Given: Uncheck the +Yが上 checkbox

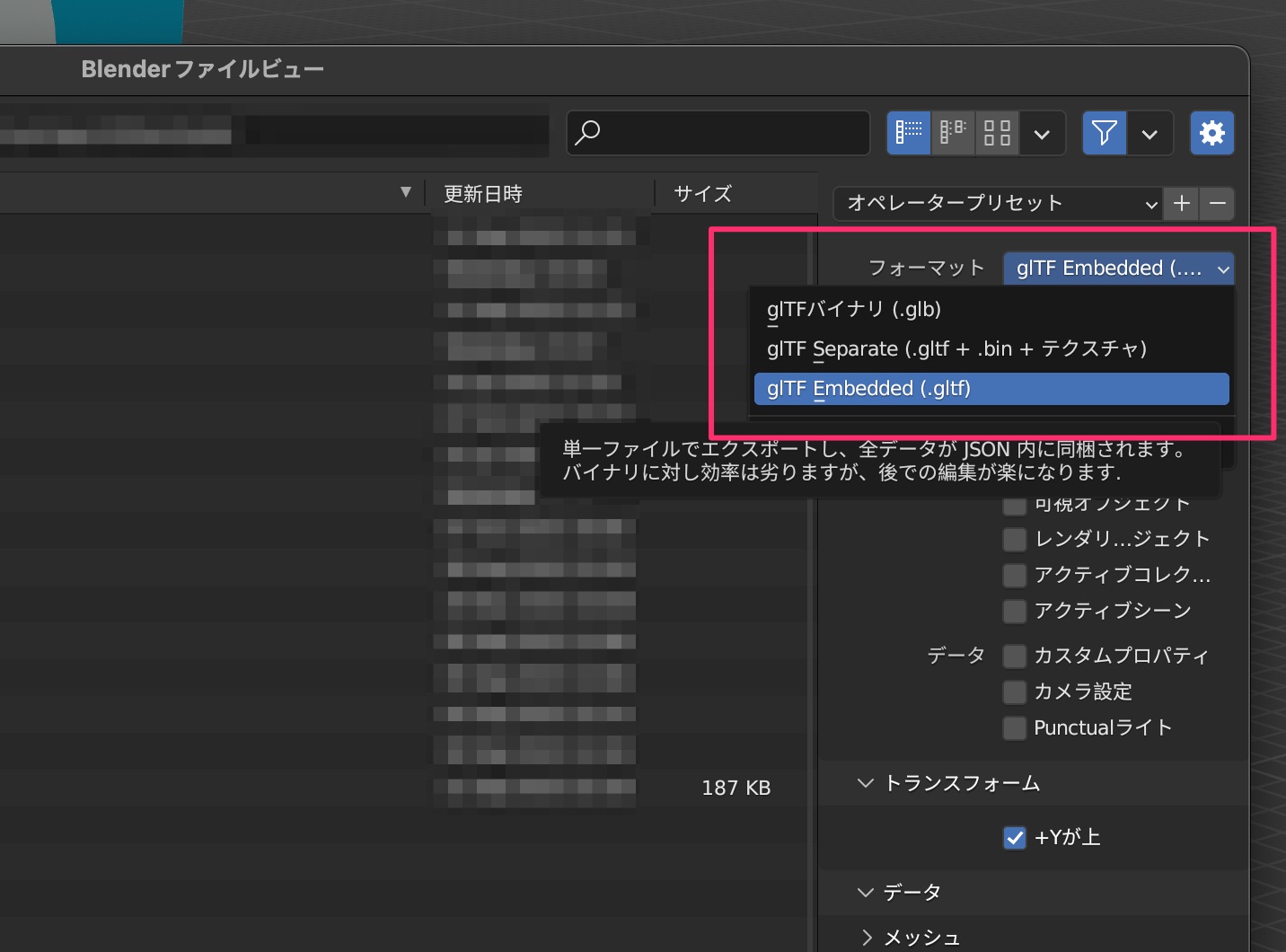Looking at the screenshot, I should point(1014,837).
